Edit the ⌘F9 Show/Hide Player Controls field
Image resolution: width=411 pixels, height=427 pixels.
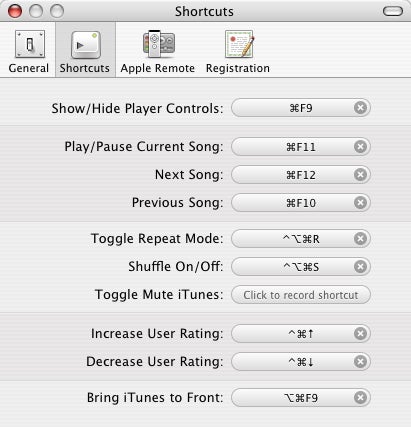(x=301, y=108)
